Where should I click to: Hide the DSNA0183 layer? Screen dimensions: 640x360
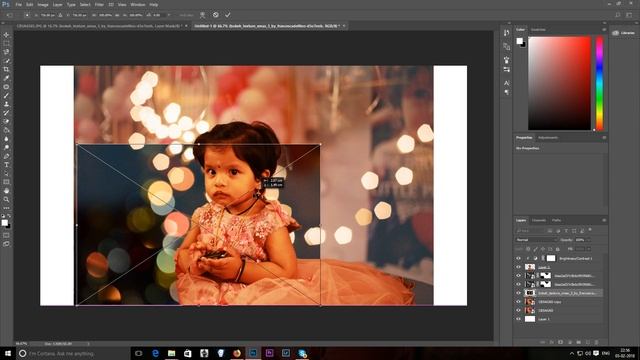[x=518, y=310]
